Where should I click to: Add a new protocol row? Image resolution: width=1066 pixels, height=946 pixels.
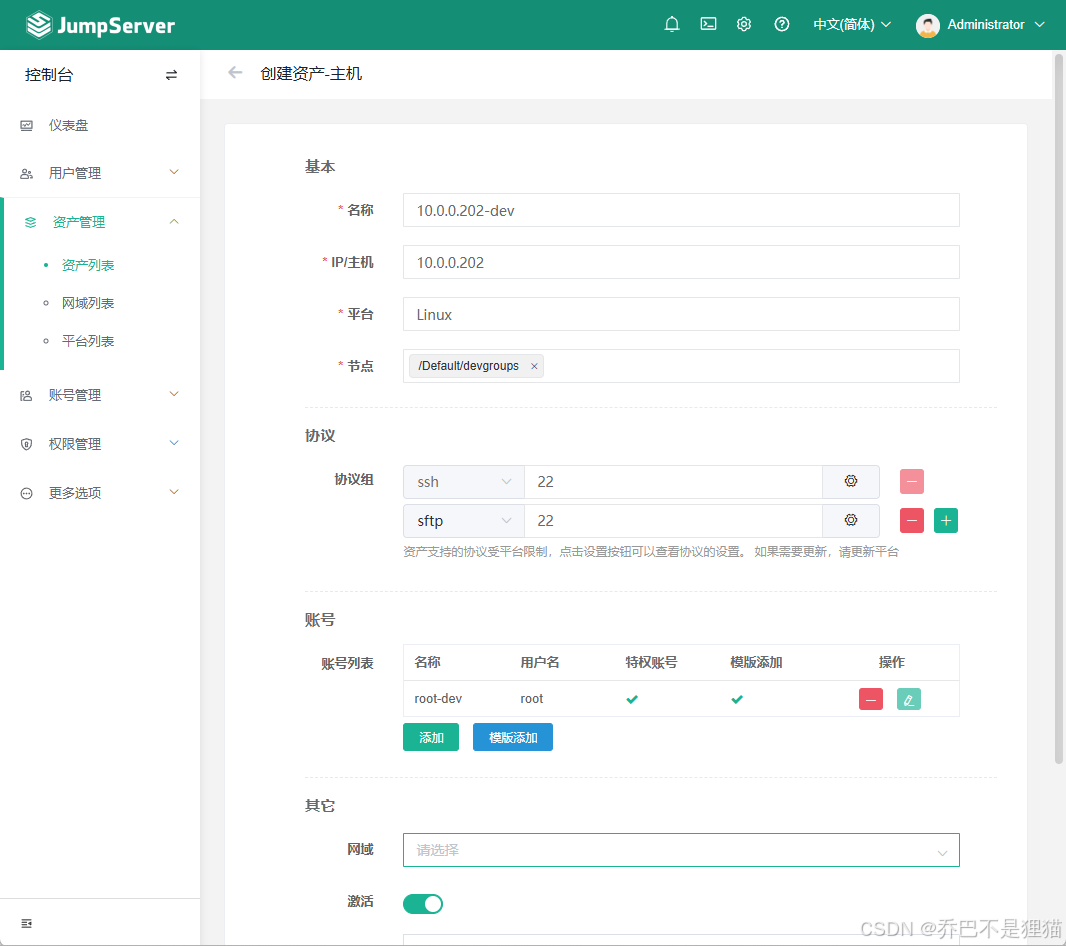946,521
